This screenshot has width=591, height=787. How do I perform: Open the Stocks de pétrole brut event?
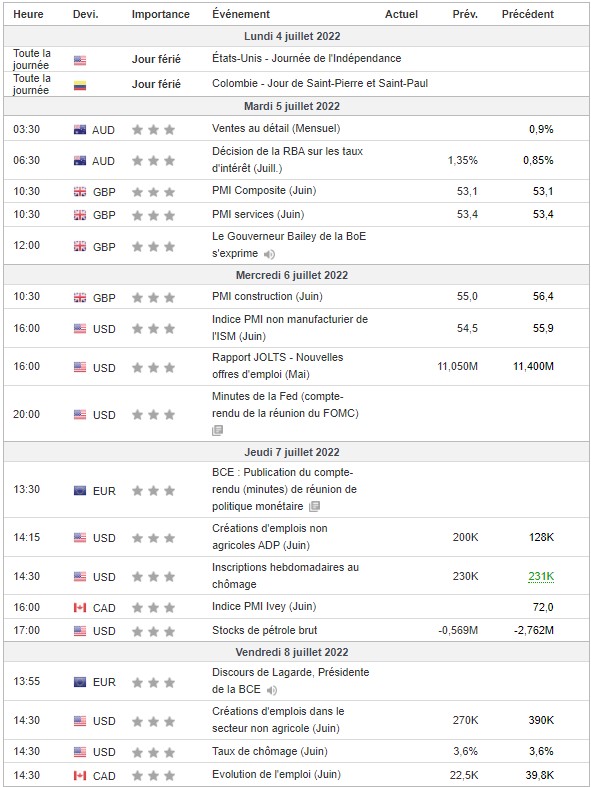pos(265,630)
